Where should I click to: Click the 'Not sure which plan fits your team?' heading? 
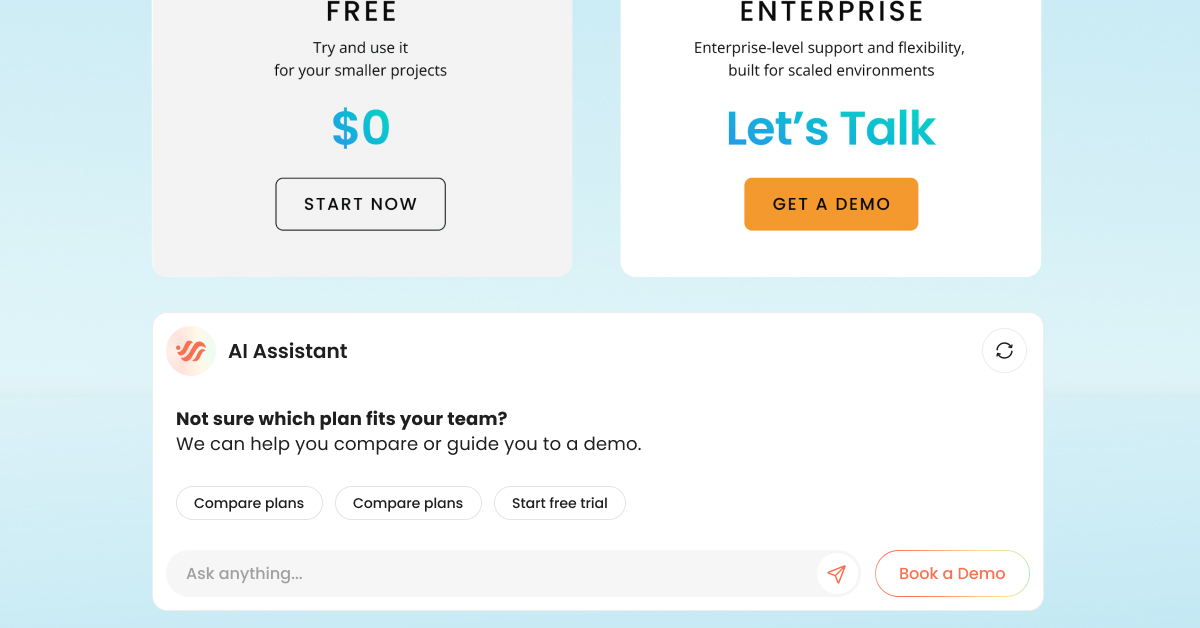341,419
